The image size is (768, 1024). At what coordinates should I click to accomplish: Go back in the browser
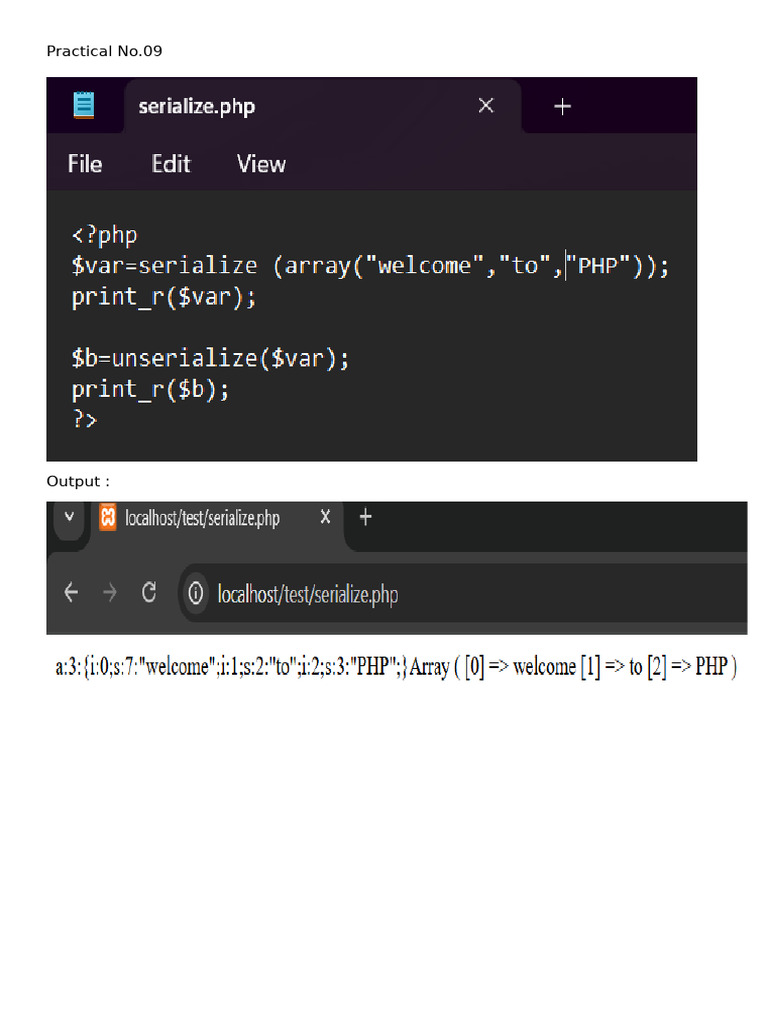[71, 593]
